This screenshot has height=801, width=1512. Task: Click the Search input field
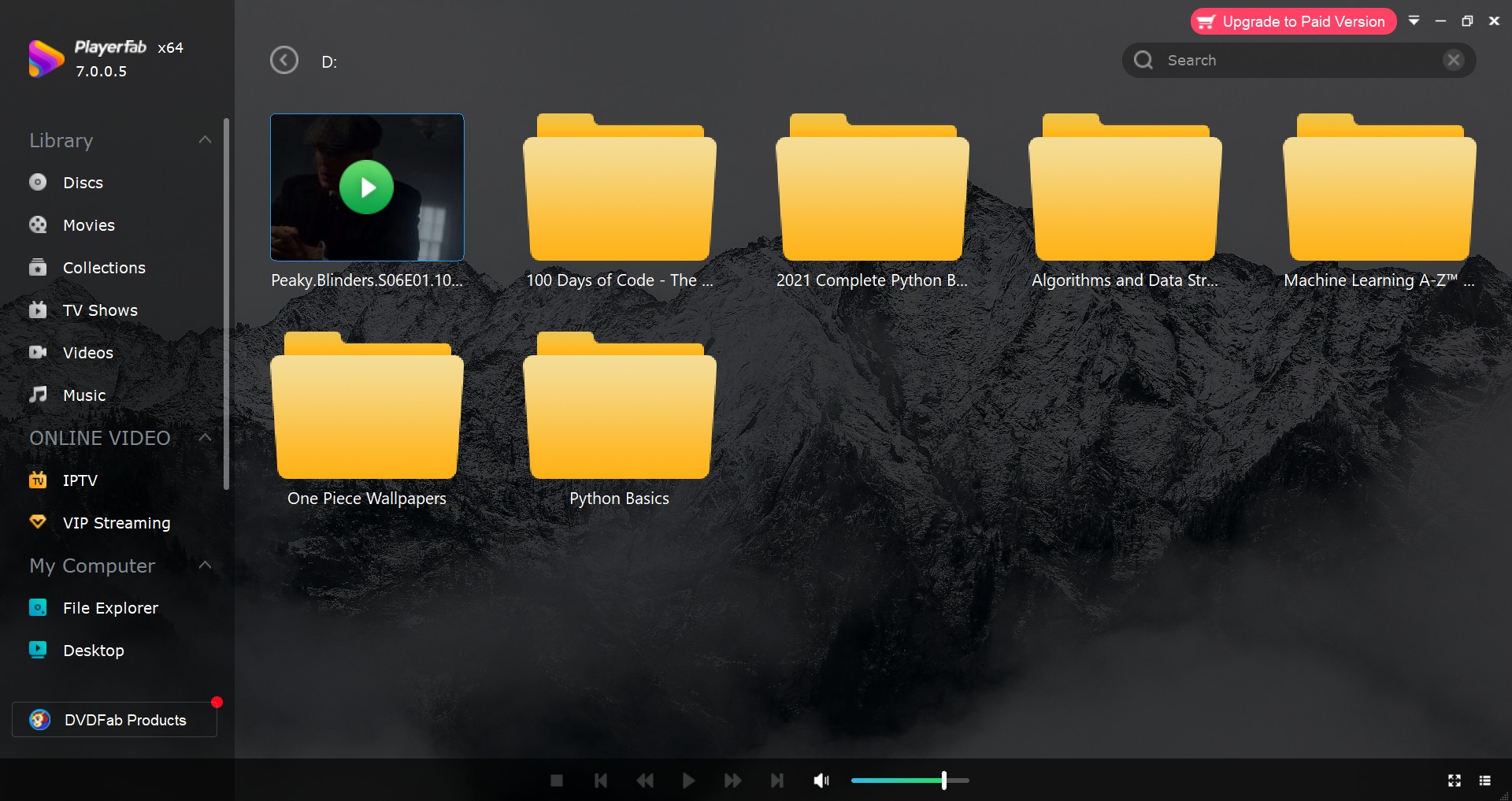click(1299, 61)
